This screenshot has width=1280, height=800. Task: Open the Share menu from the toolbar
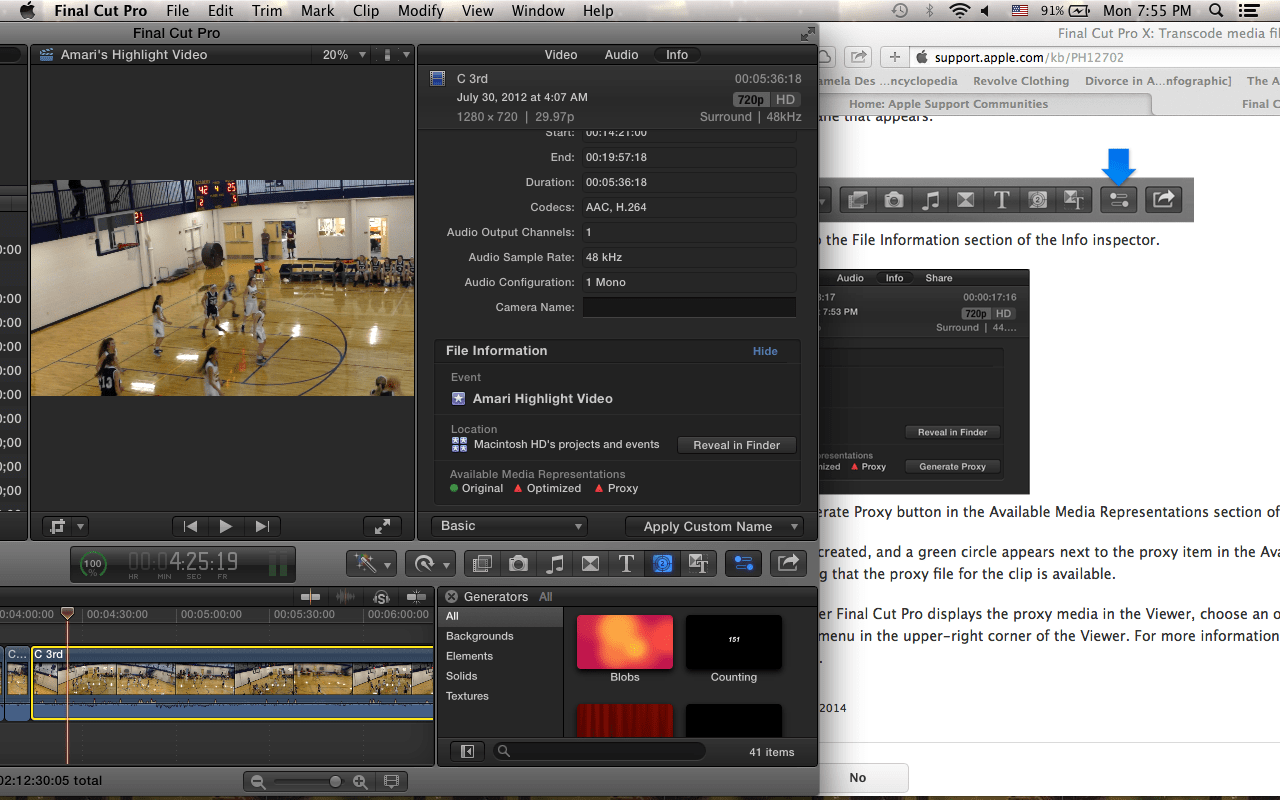coord(788,563)
